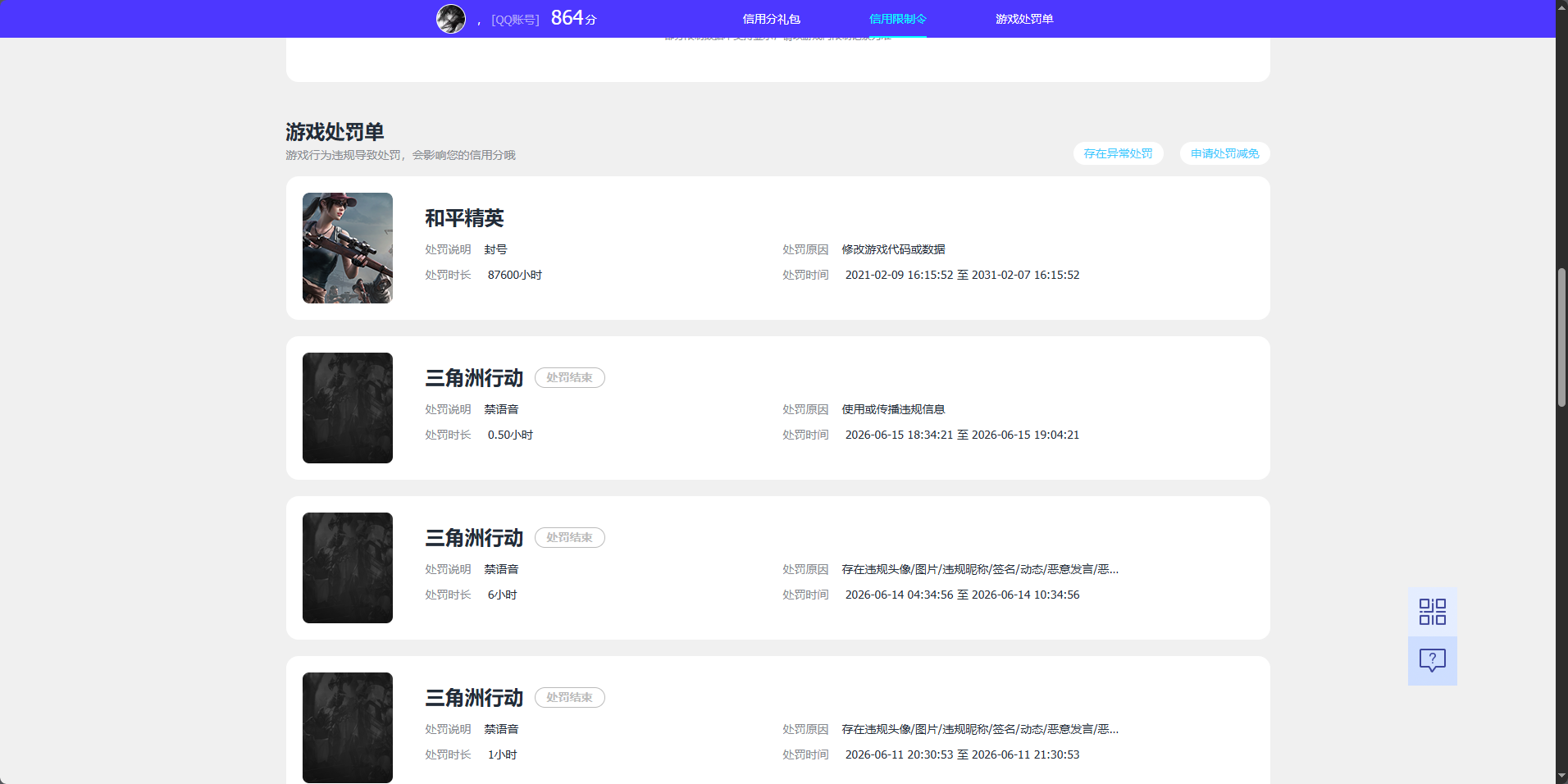Click the 封号 penalty description

[x=495, y=249]
